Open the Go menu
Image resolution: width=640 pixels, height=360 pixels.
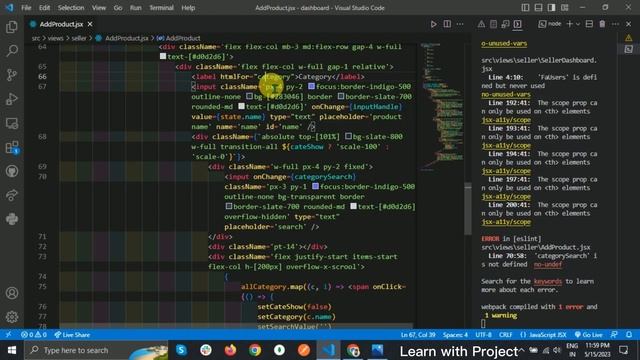[x=118, y=8]
